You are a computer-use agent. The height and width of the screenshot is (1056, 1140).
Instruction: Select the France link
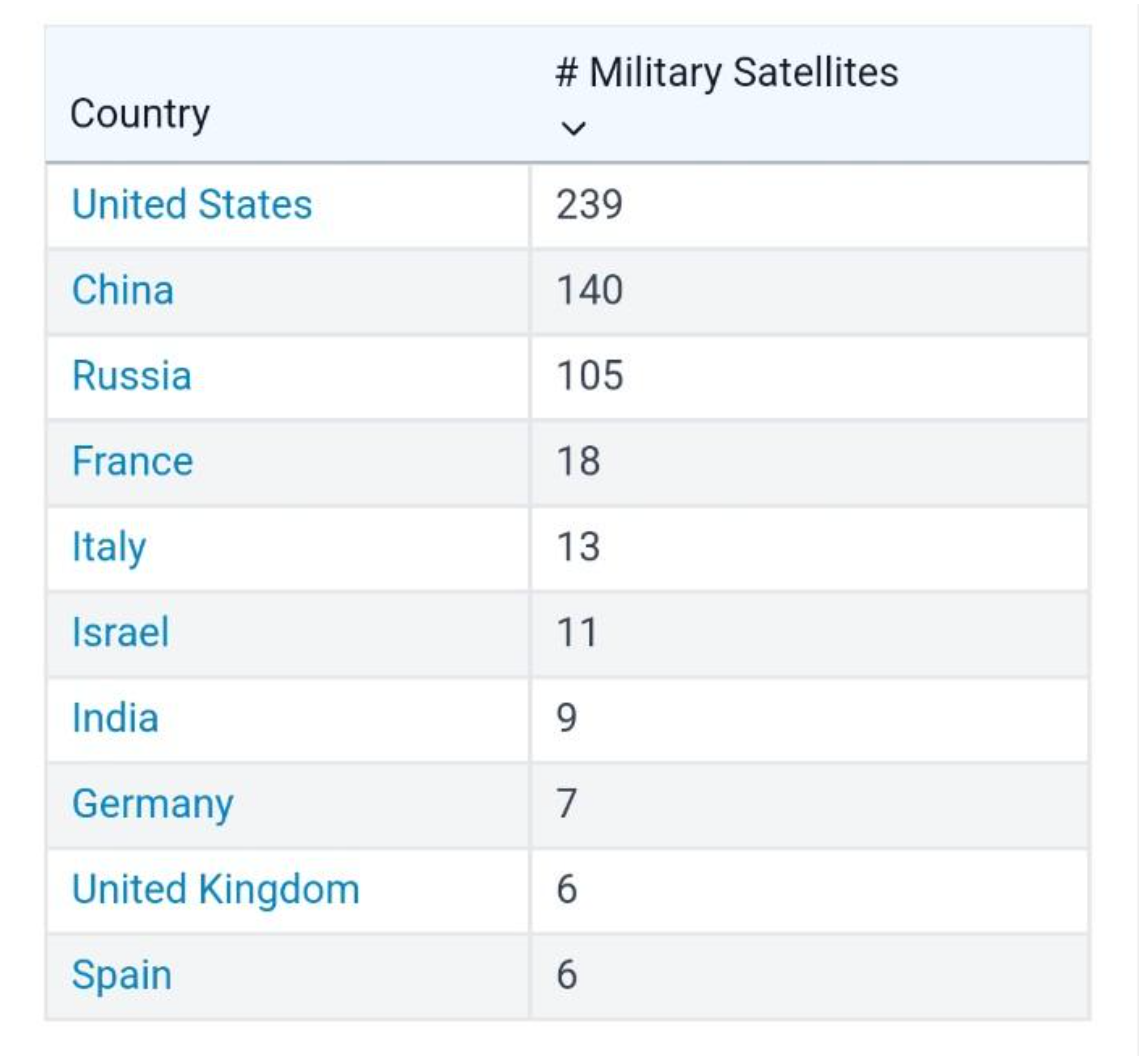coord(132,462)
